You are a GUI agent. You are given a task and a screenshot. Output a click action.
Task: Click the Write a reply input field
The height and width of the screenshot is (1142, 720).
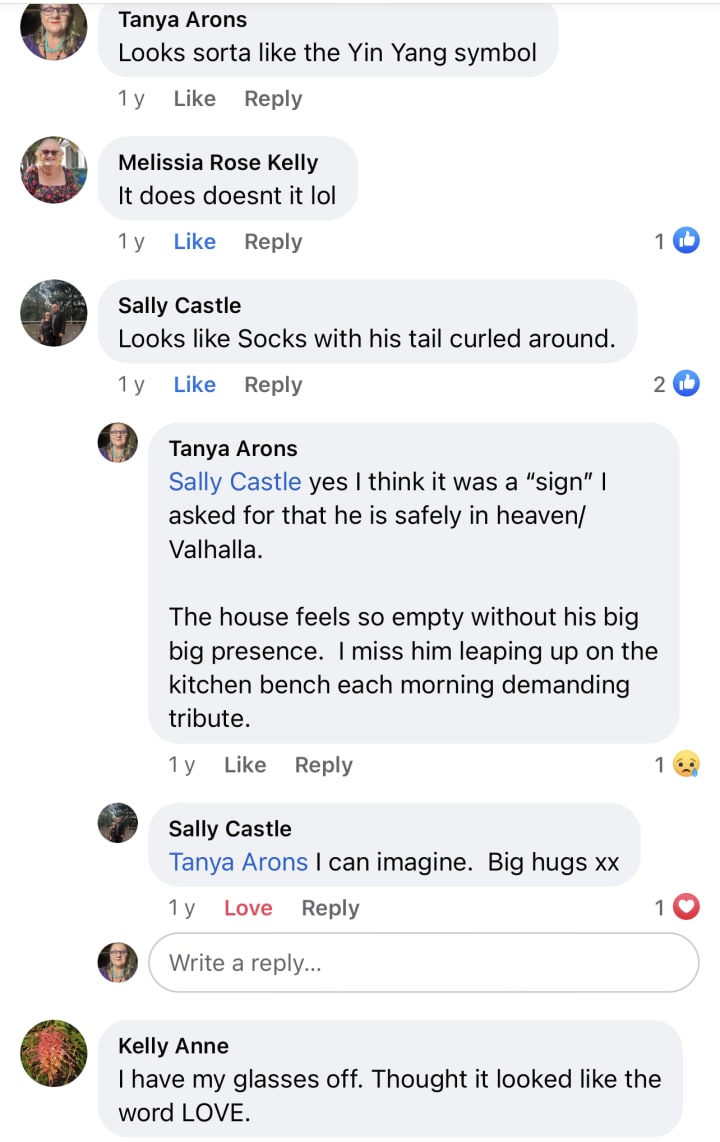pyautogui.click(x=423, y=963)
